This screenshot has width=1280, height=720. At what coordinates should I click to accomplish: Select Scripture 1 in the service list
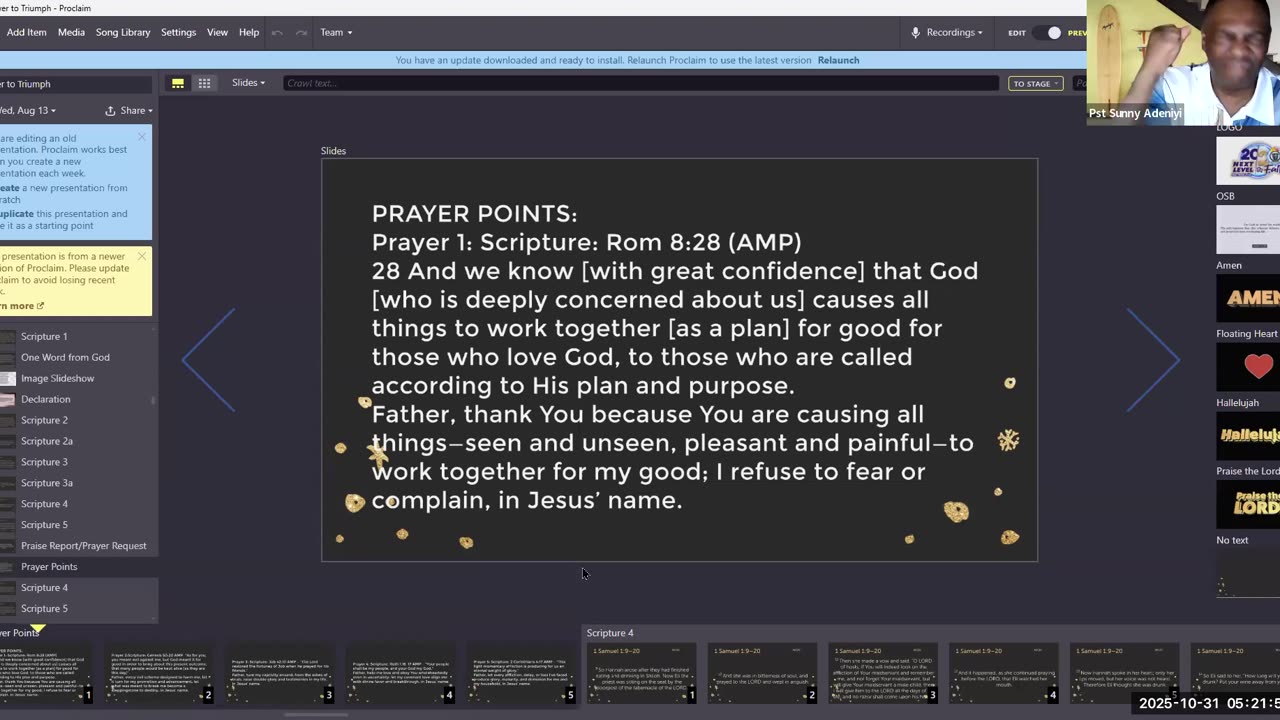(77, 336)
